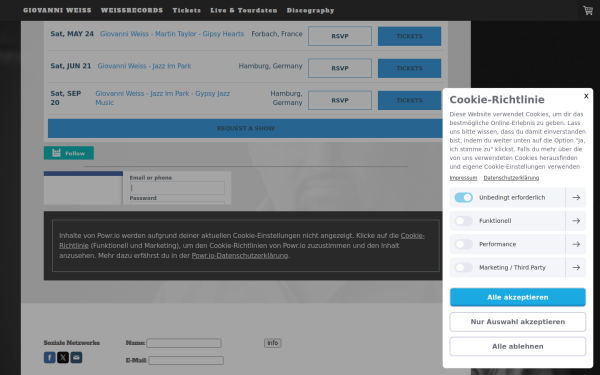
Task: Open Powr.io-Datenschutzerklärung link
Action: 240,255
